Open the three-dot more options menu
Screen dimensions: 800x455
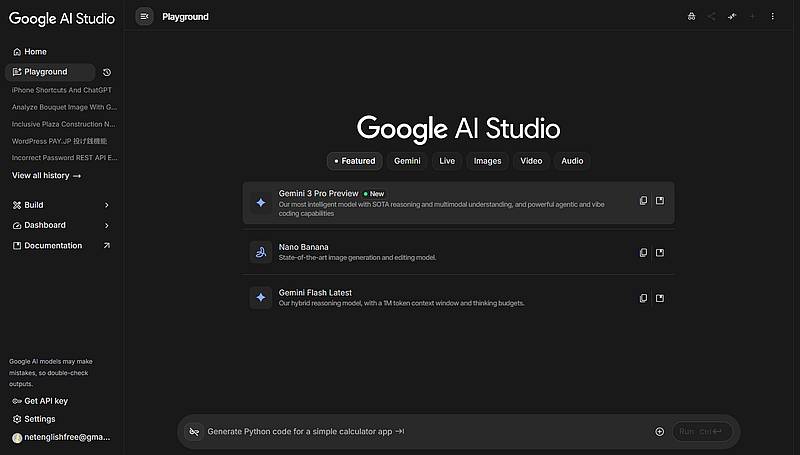(772, 16)
